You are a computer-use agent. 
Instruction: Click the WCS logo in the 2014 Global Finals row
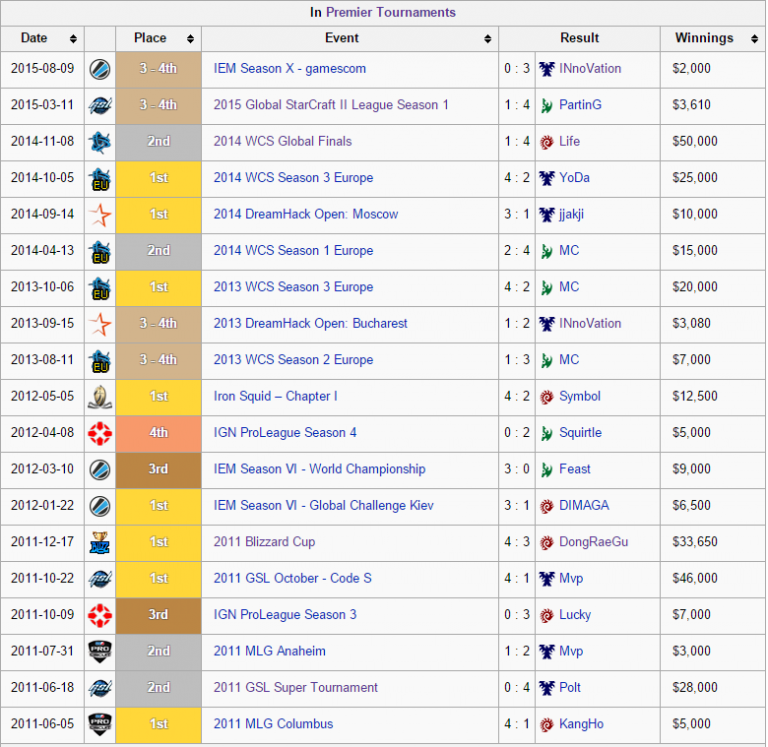point(99,142)
